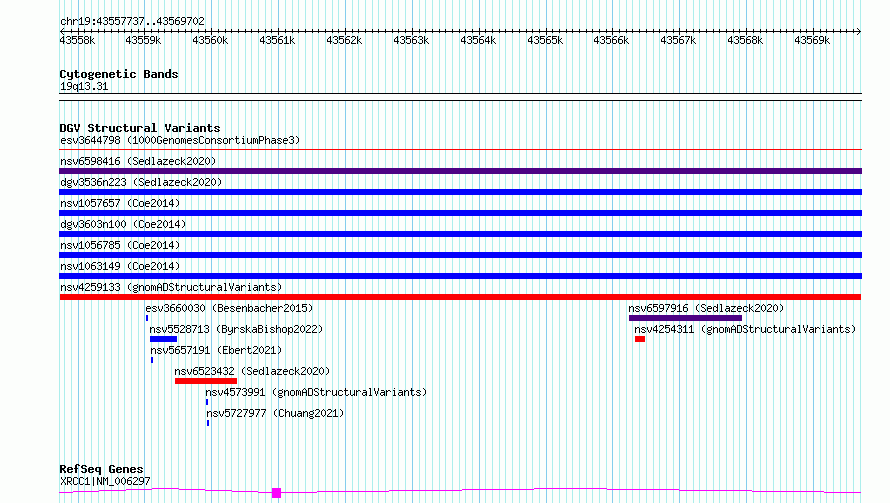
Task: Select the blue dgv3603n100 variant bar
Action: (x=460, y=234)
